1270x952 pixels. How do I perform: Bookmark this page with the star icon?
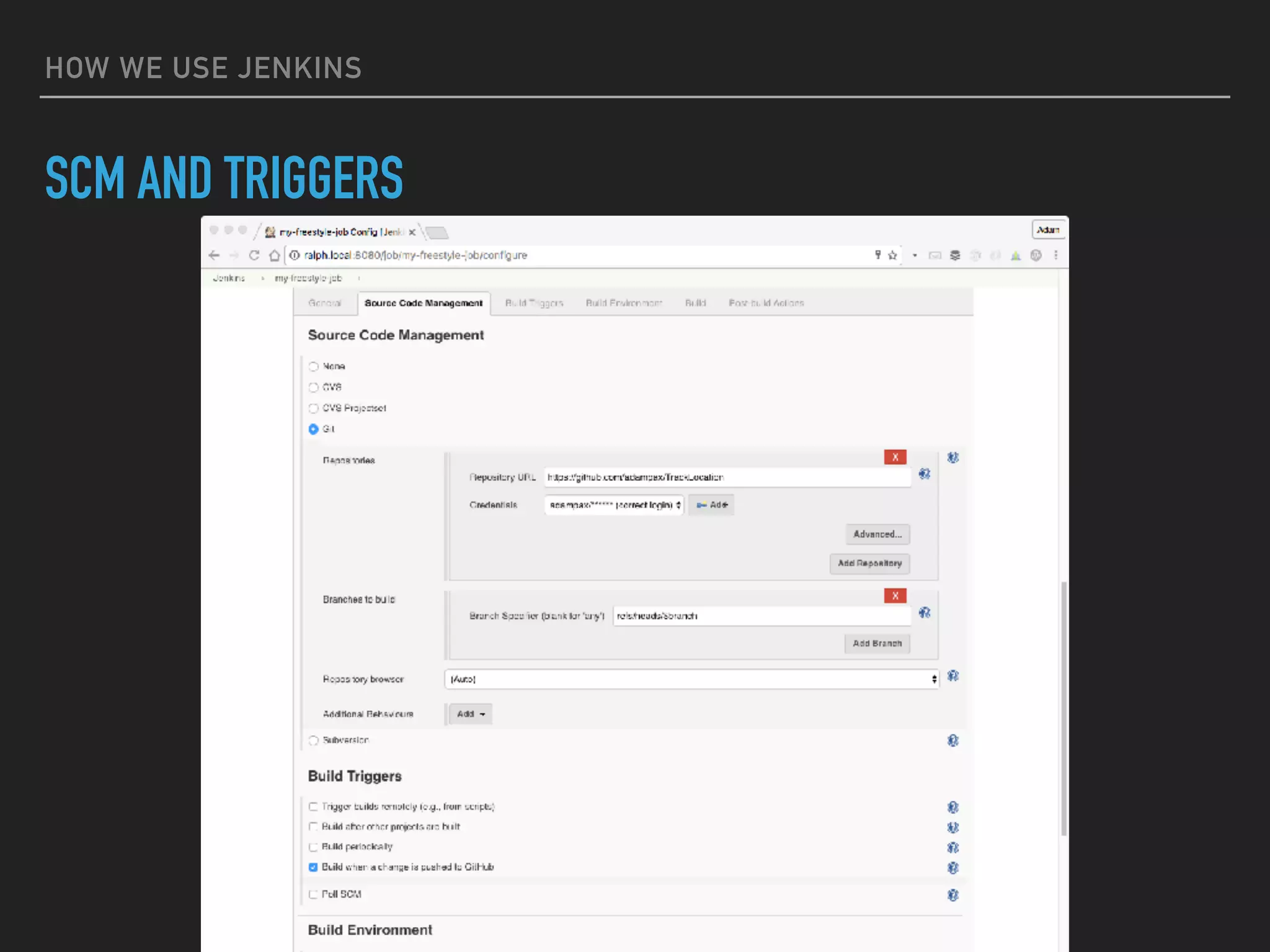[892, 255]
